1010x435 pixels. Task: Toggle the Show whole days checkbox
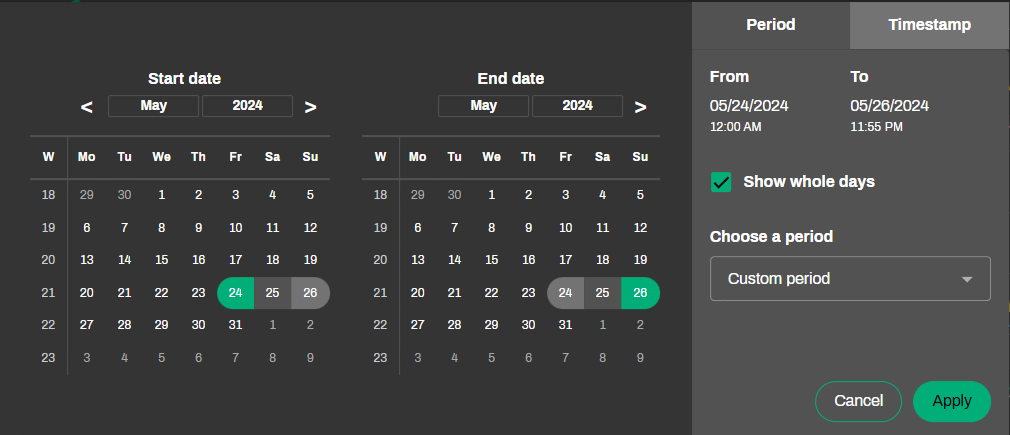[721, 182]
